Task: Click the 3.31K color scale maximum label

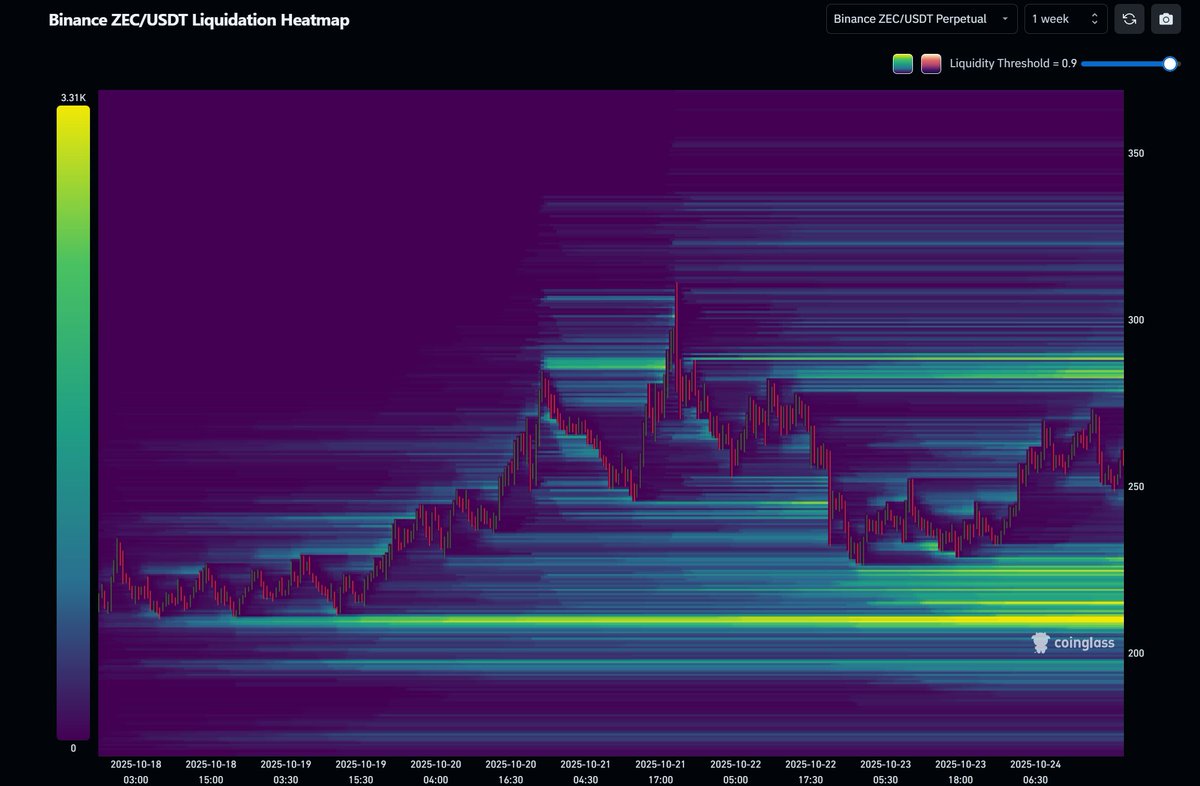Action: pyautogui.click(x=73, y=98)
